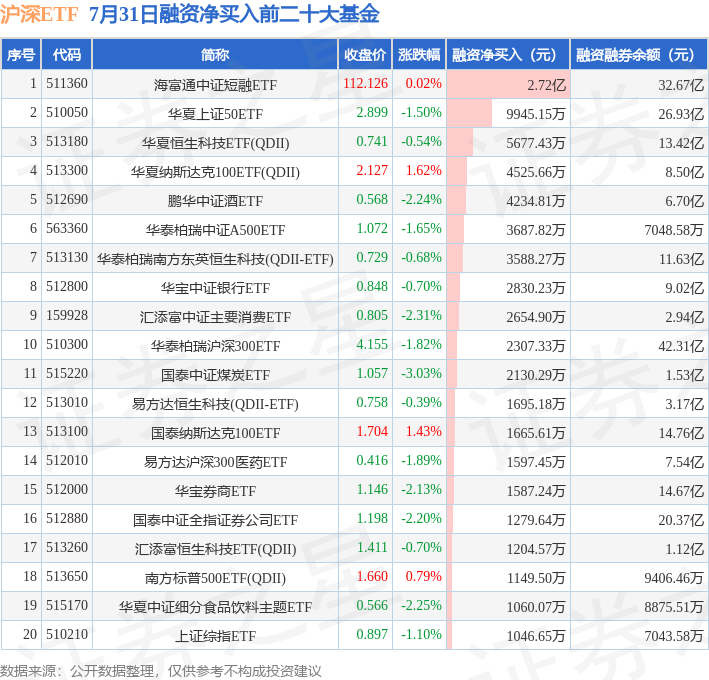
Task: Click the 融资净买入（元） column header
Action: [508, 55]
